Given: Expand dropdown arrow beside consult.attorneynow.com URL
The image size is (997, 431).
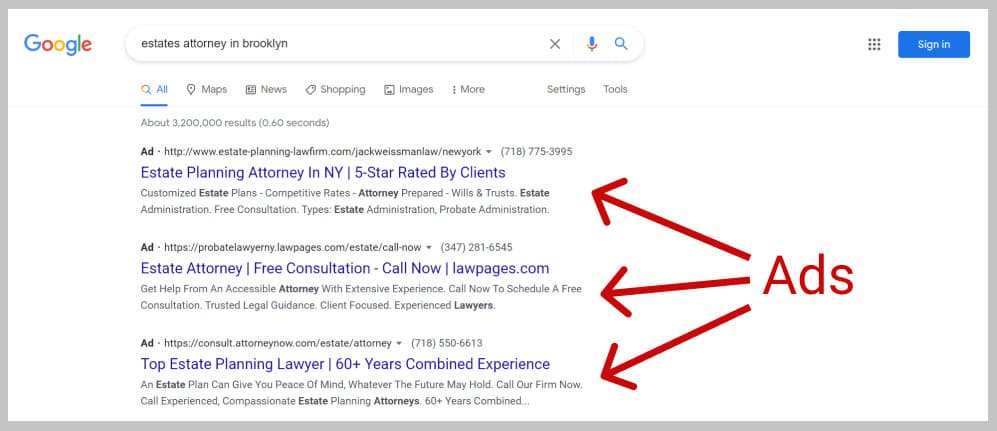Looking at the screenshot, I should pos(399,343).
